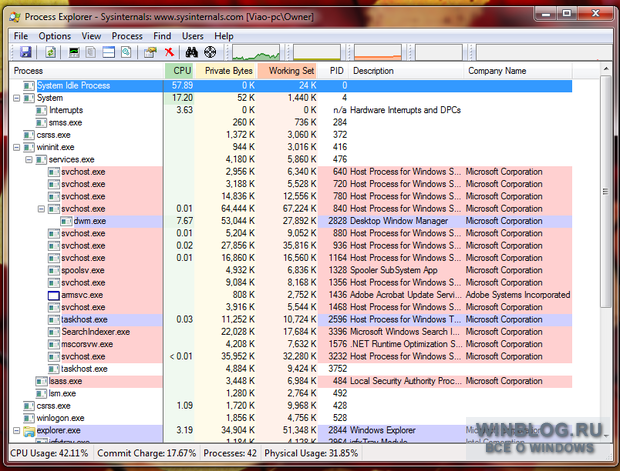Viewport: 620px width, 471px height.
Task: Click 'Physical Usage: 31.85%' in status bar
Action: click(311, 453)
